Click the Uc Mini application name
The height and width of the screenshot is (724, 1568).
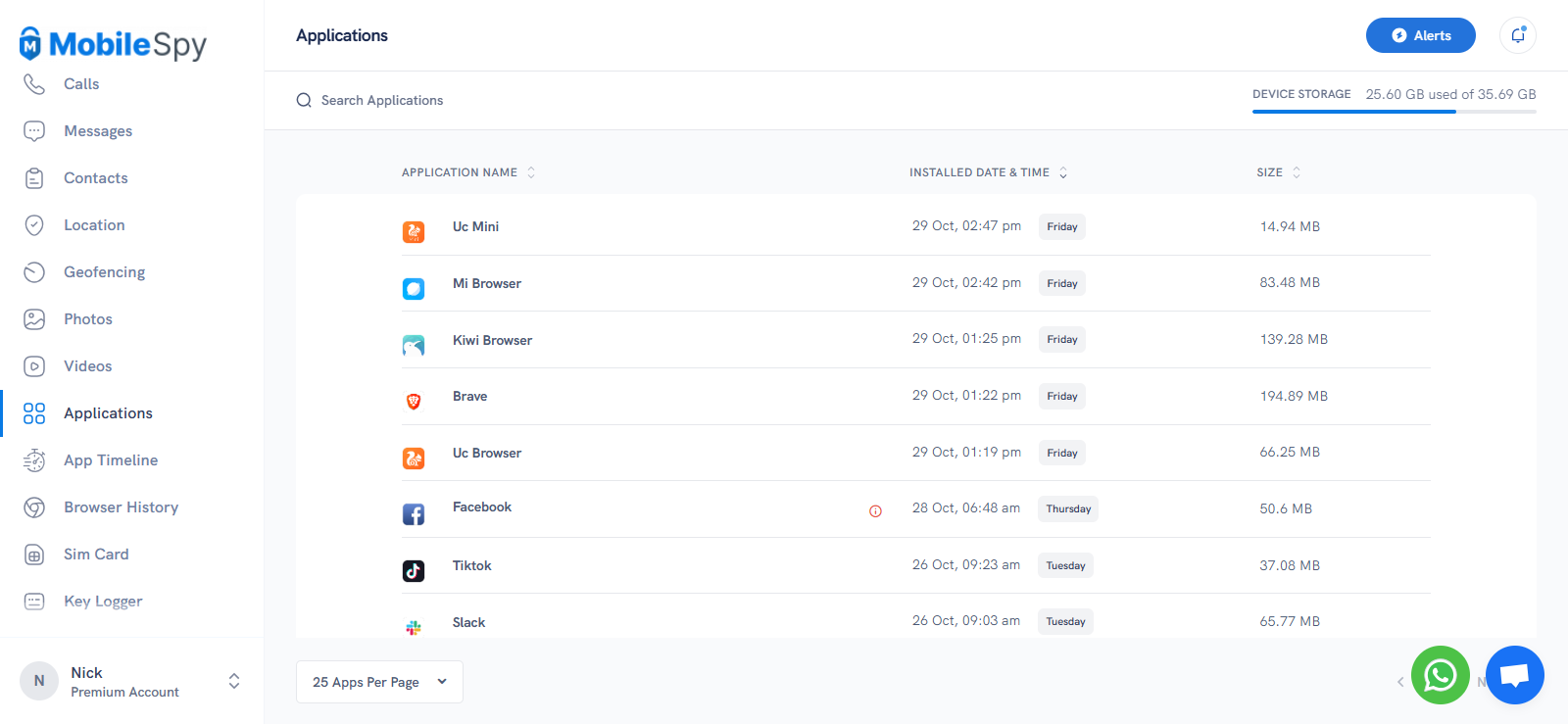click(x=475, y=226)
